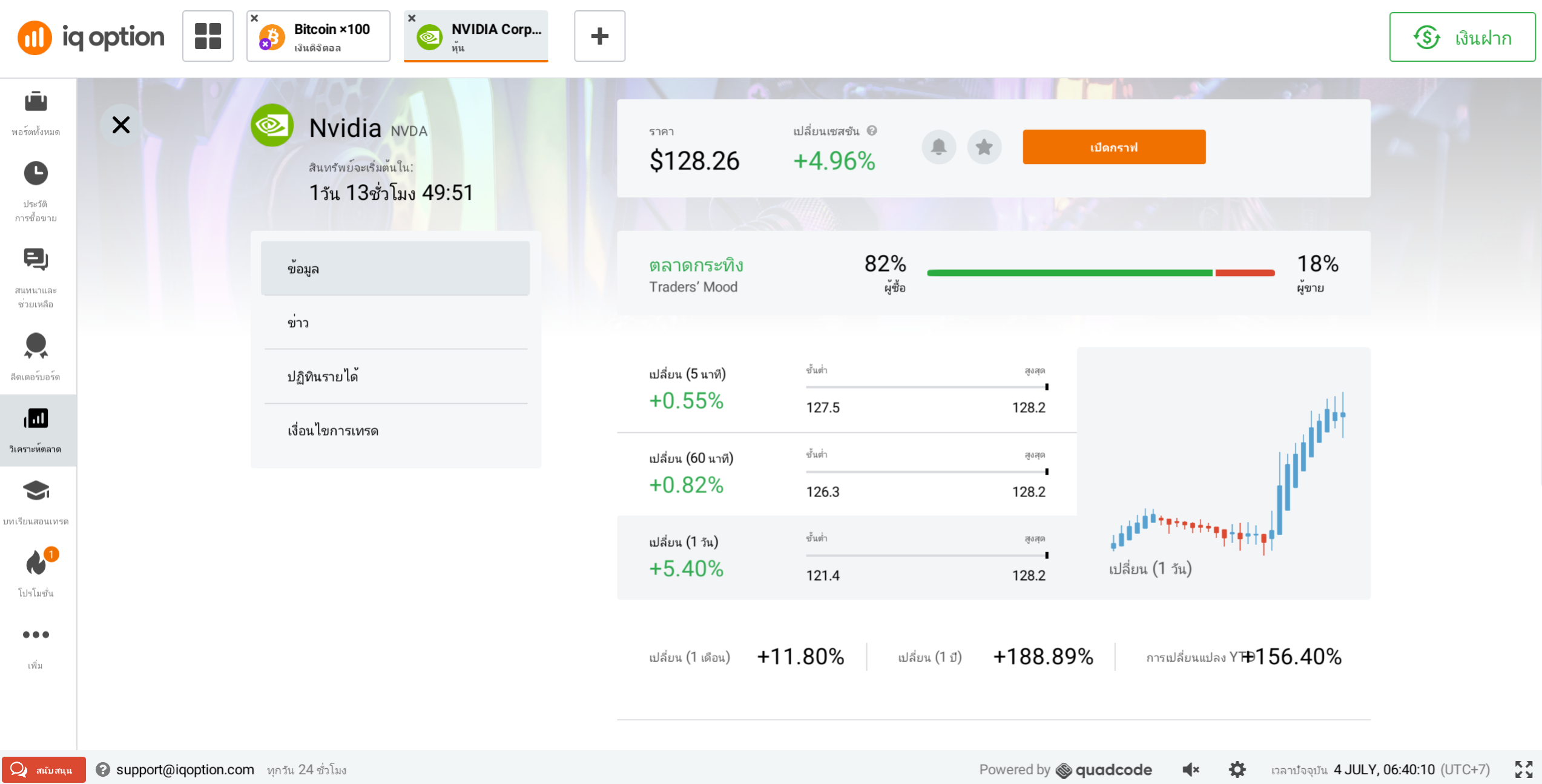Click the help question icon beside support email
Image resolution: width=1542 pixels, height=784 pixels.
point(103,769)
